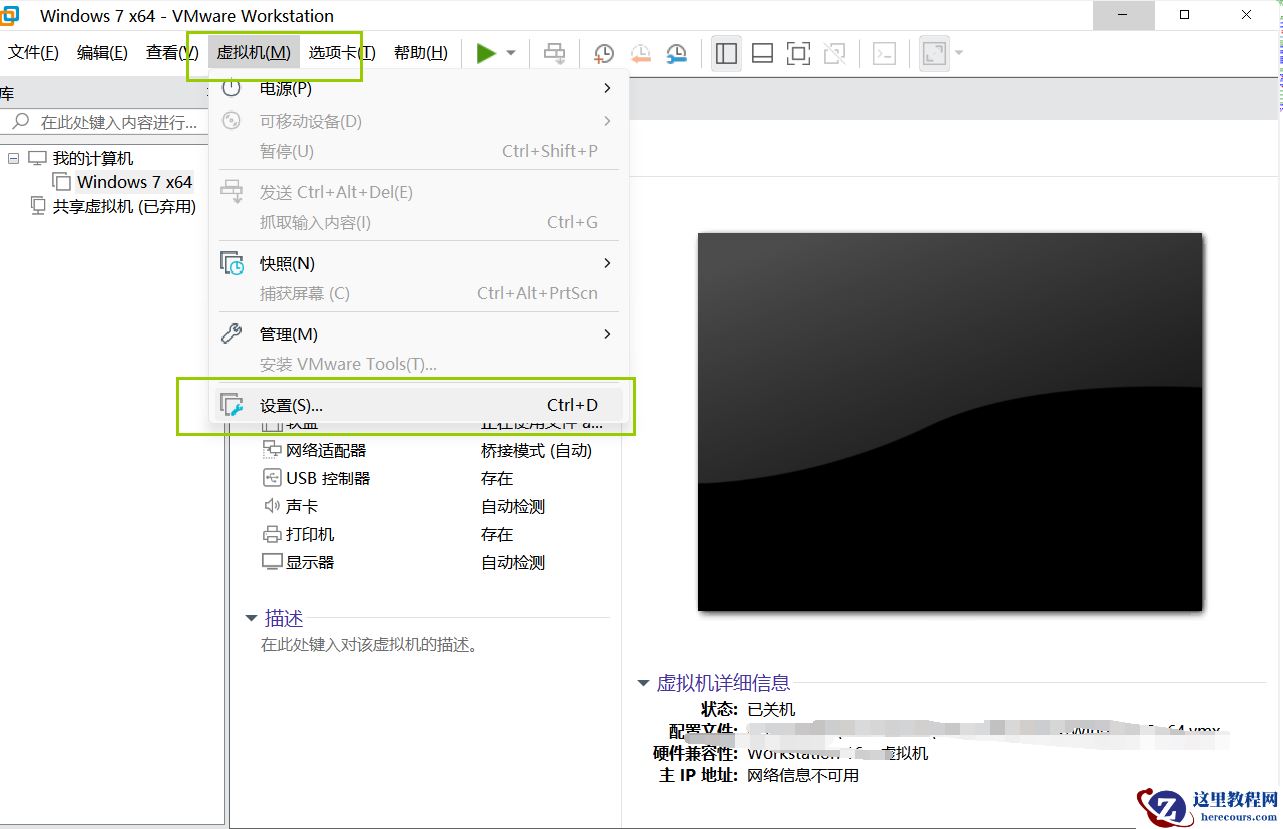Open the Manage Snapshots toolbar icon
1283x829 pixels.
676,53
